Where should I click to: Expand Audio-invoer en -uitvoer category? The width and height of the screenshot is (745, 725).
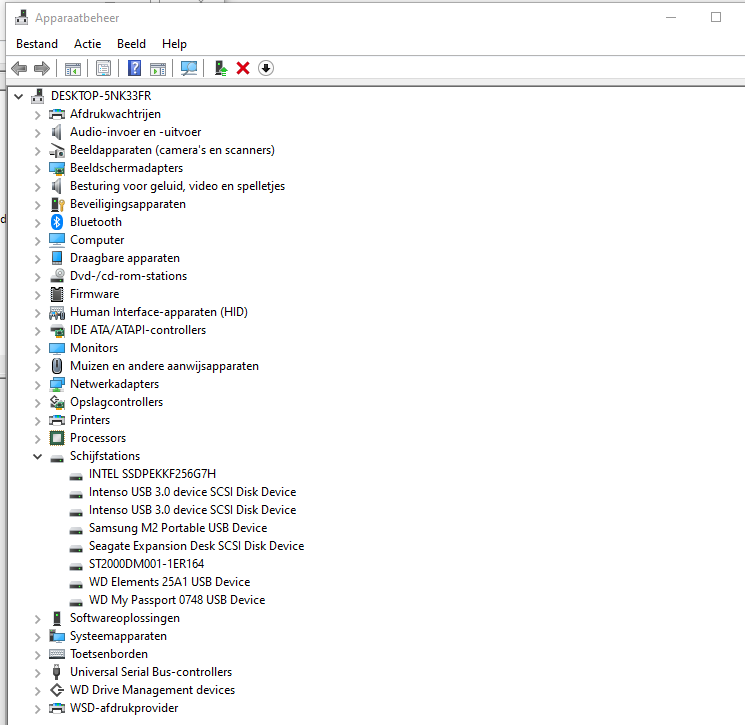(x=38, y=133)
